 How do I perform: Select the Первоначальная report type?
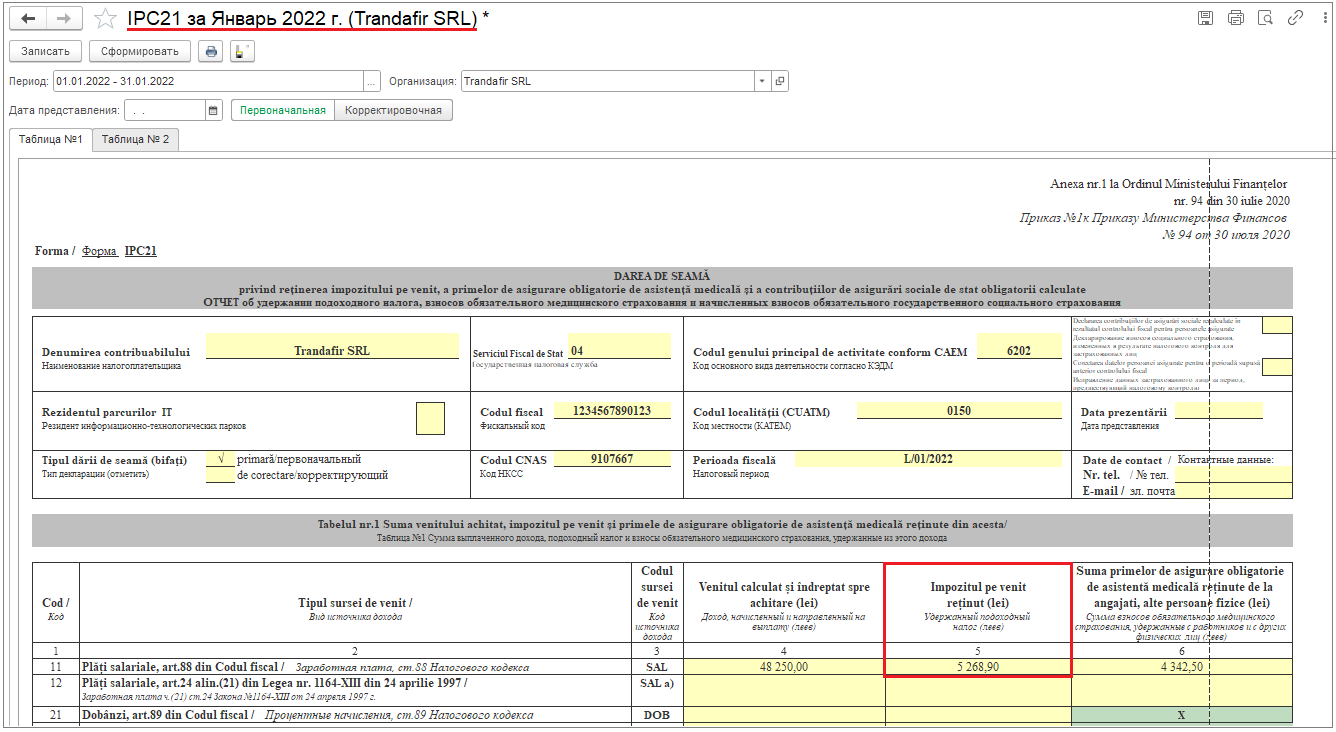[x=283, y=110]
